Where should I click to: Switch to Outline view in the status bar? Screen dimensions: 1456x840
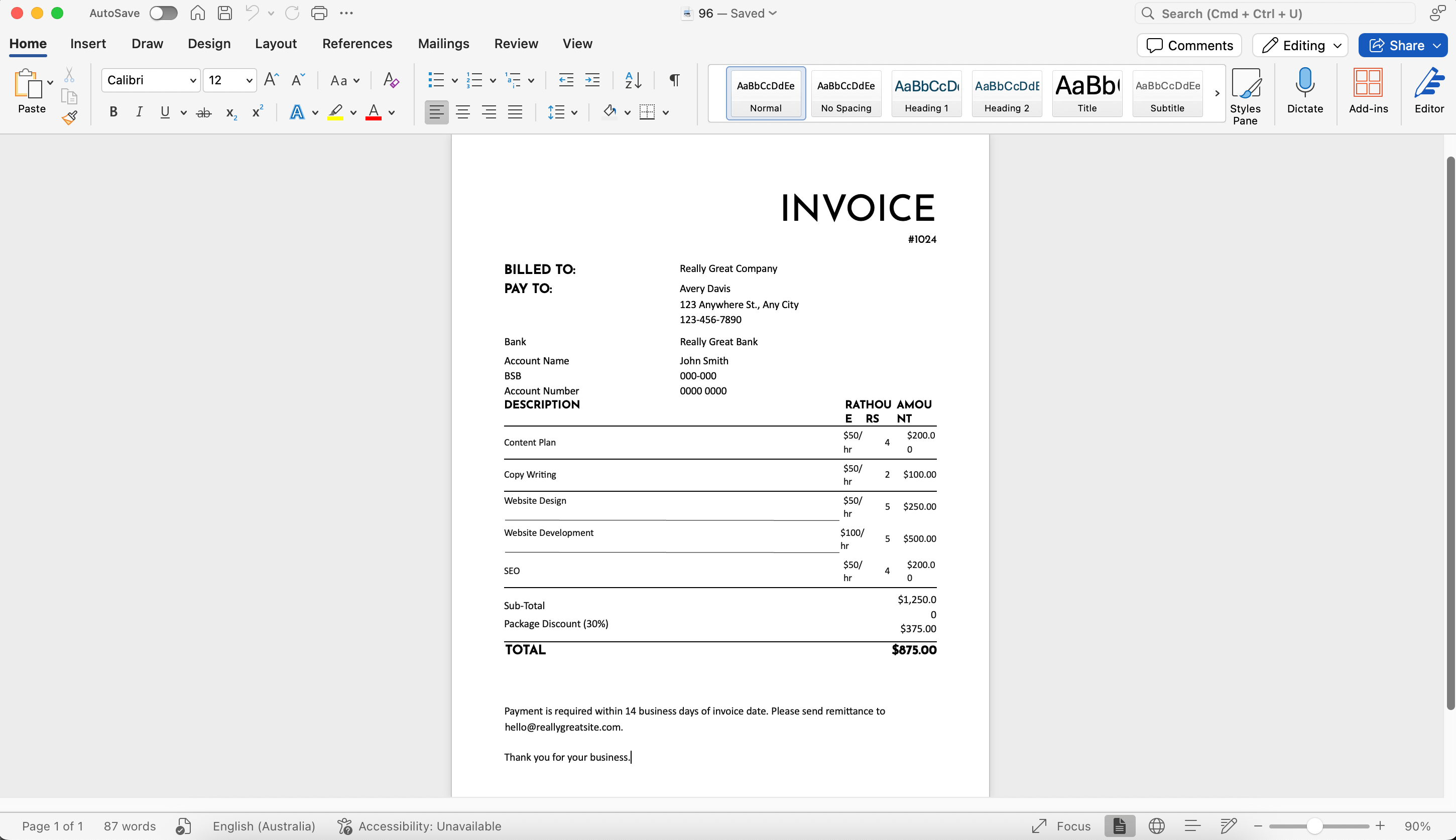1192,826
